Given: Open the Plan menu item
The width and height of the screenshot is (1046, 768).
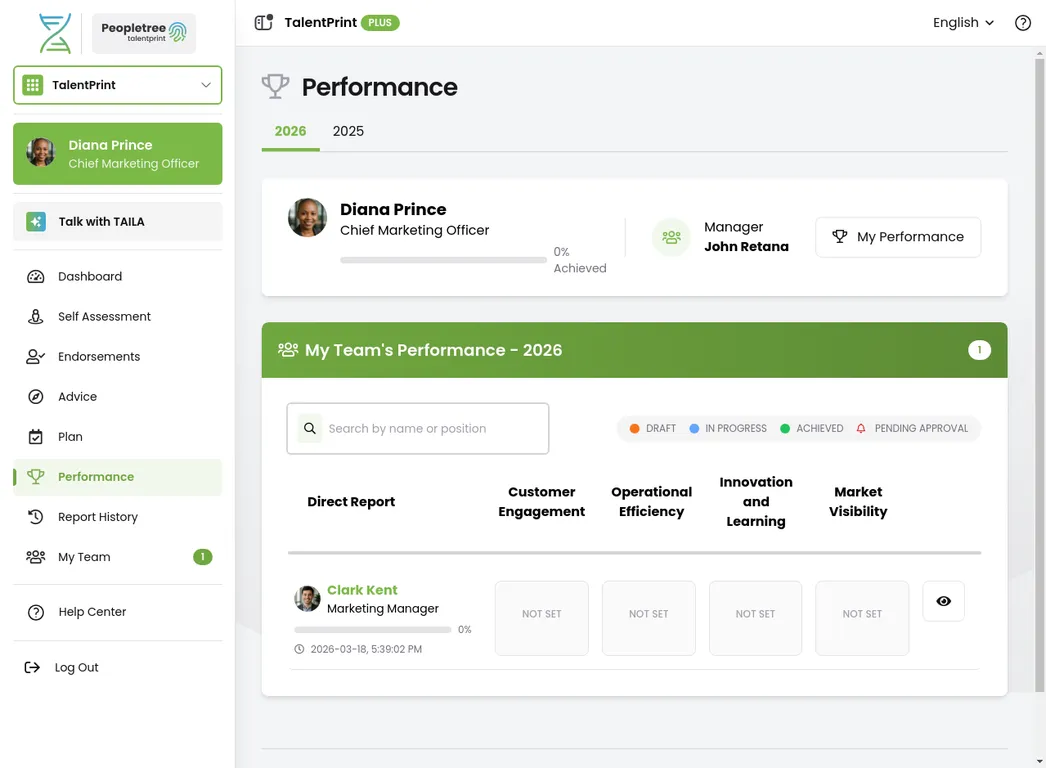Looking at the screenshot, I should coord(117,436).
